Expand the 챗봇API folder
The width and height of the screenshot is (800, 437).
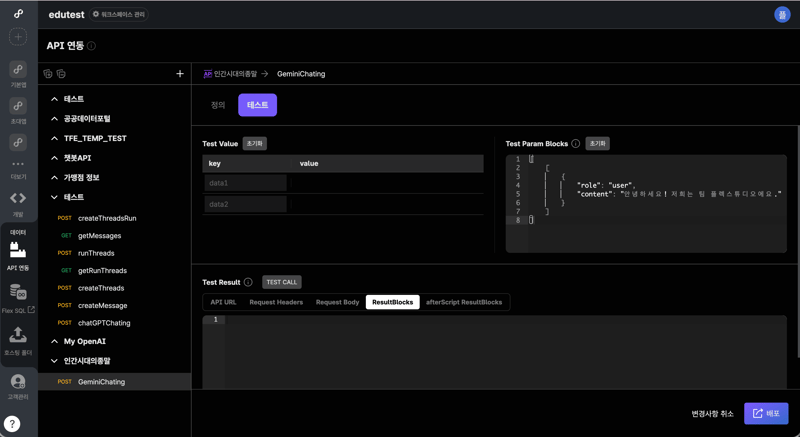(x=55, y=158)
